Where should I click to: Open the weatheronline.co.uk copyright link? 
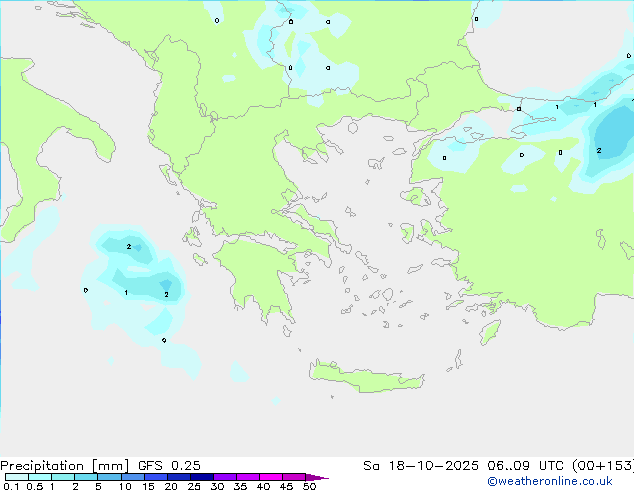pos(549,481)
